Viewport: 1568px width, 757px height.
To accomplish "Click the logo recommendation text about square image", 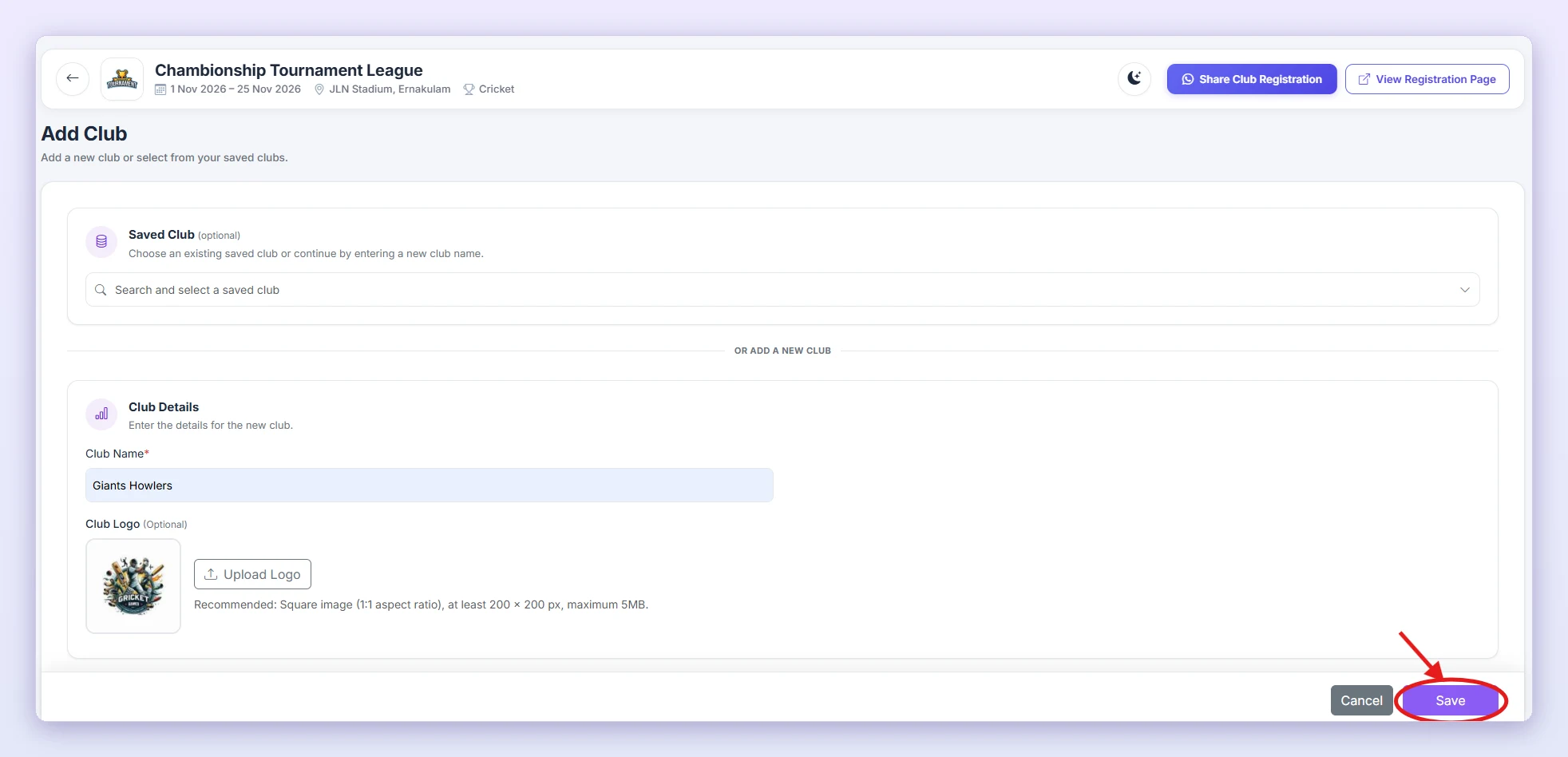I will click(421, 604).
